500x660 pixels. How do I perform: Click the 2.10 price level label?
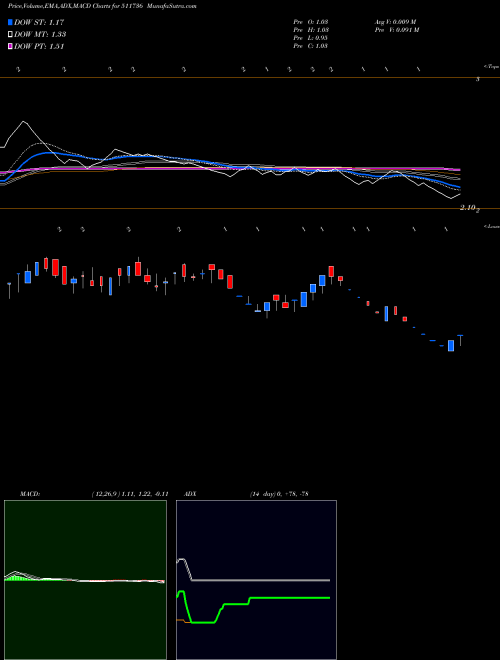tap(468, 208)
